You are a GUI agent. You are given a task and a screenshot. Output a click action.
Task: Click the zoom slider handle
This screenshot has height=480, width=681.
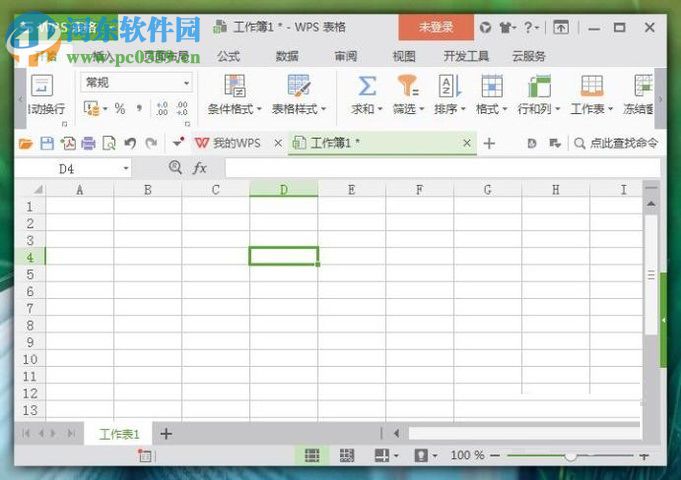(x=571, y=456)
